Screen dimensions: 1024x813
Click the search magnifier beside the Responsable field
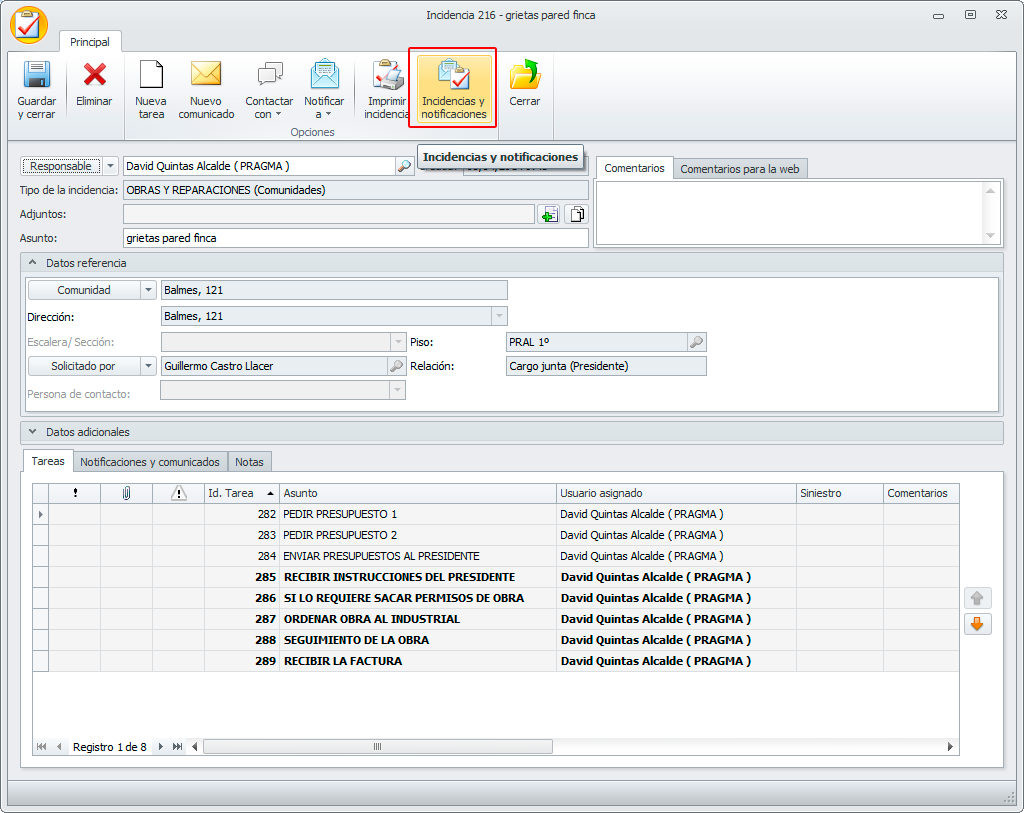pos(403,166)
